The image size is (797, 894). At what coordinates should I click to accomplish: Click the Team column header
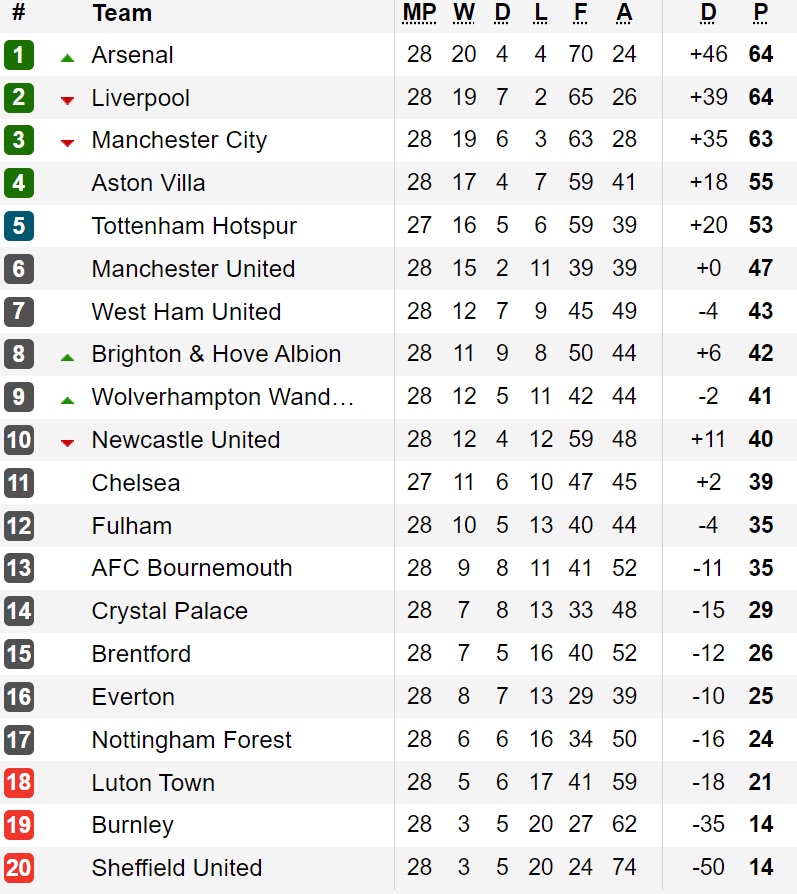(x=123, y=13)
